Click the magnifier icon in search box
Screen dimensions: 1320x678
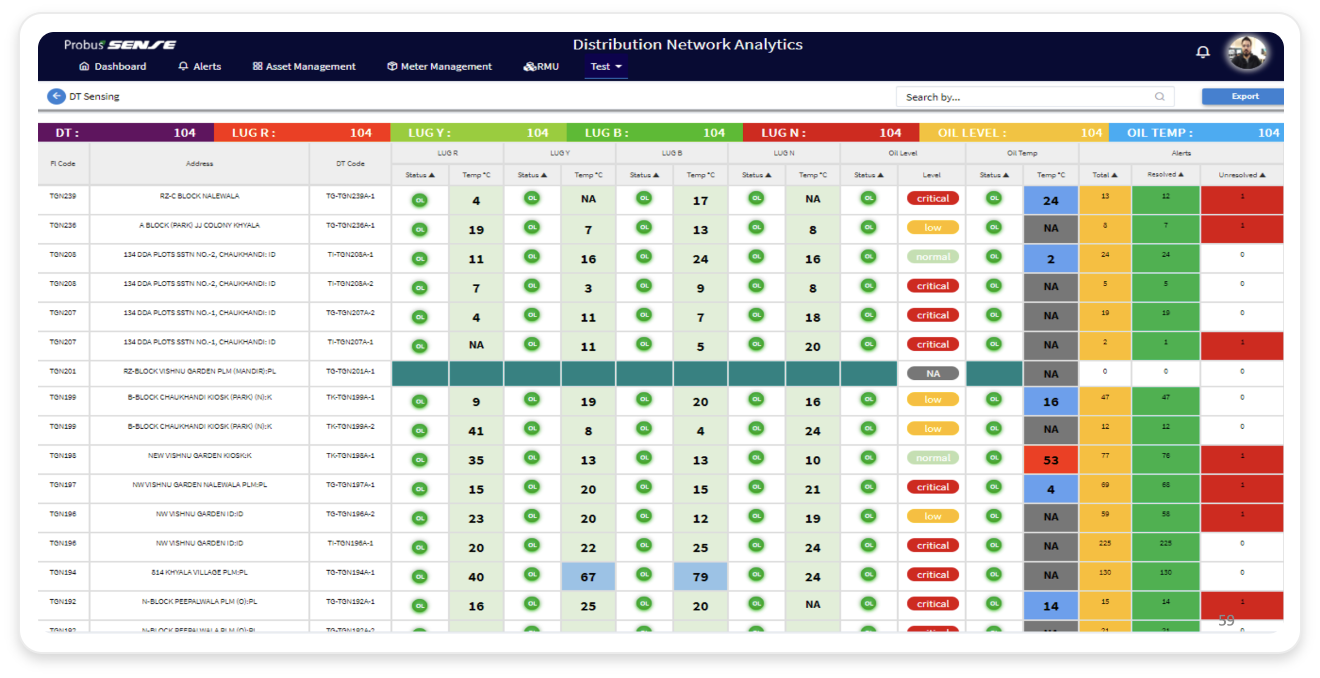tap(1160, 97)
